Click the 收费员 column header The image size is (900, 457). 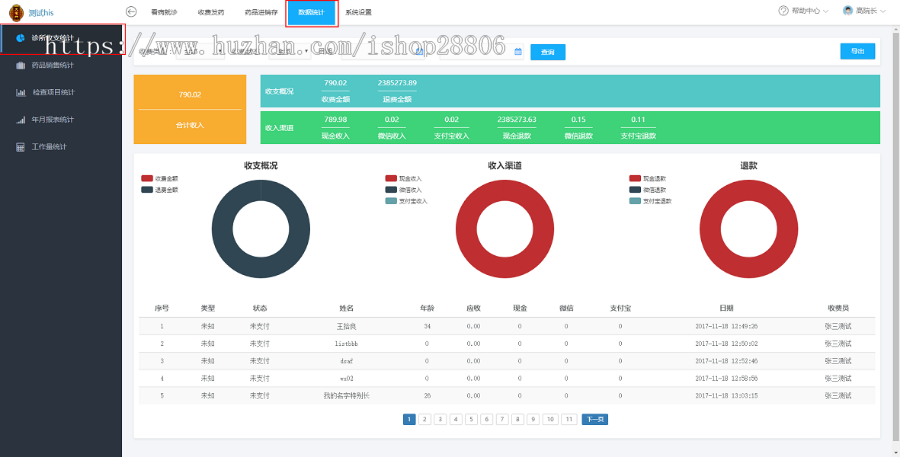(838, 308)
